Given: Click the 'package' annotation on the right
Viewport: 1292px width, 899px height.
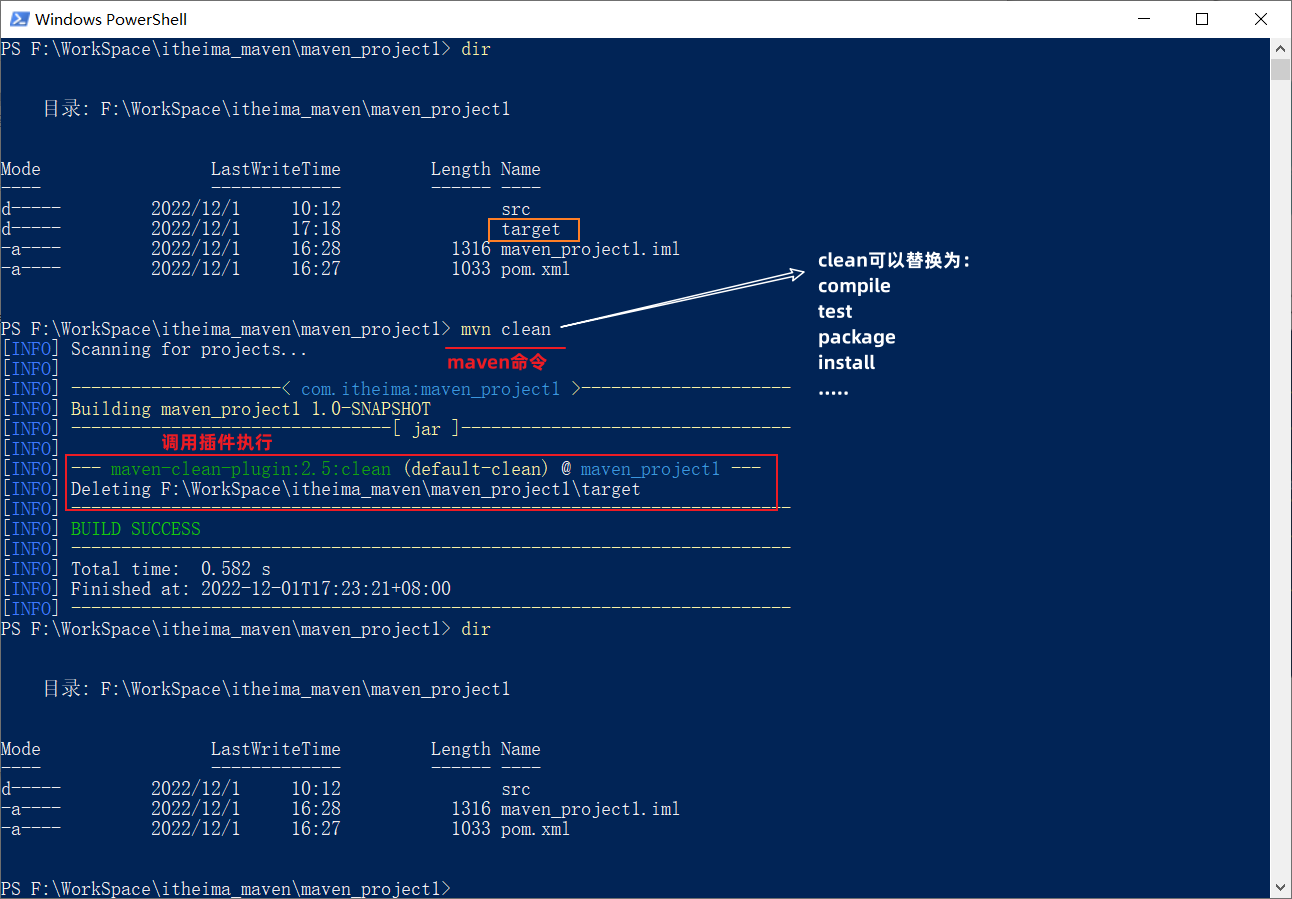Looking at the screenshot, I should (856, 337).
